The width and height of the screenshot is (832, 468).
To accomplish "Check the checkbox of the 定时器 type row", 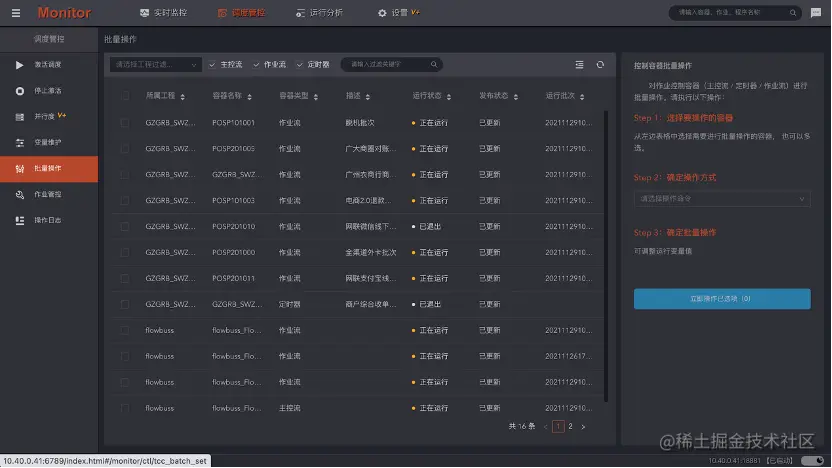I will tap(125, 305).
